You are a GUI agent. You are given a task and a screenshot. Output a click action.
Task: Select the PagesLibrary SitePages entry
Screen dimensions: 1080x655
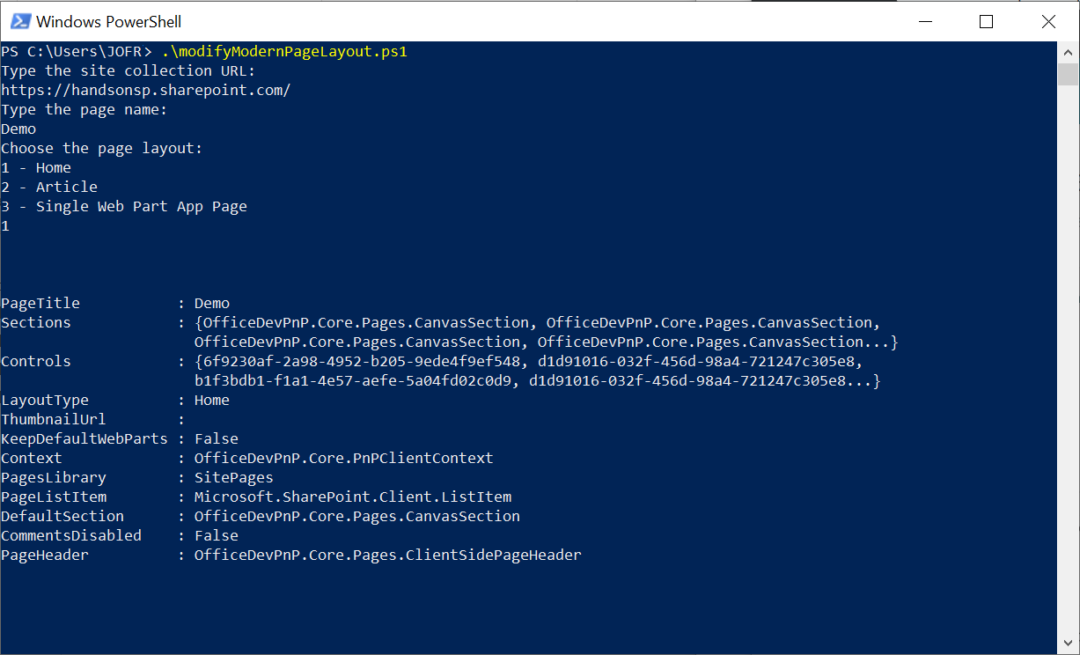click(234, 477)
